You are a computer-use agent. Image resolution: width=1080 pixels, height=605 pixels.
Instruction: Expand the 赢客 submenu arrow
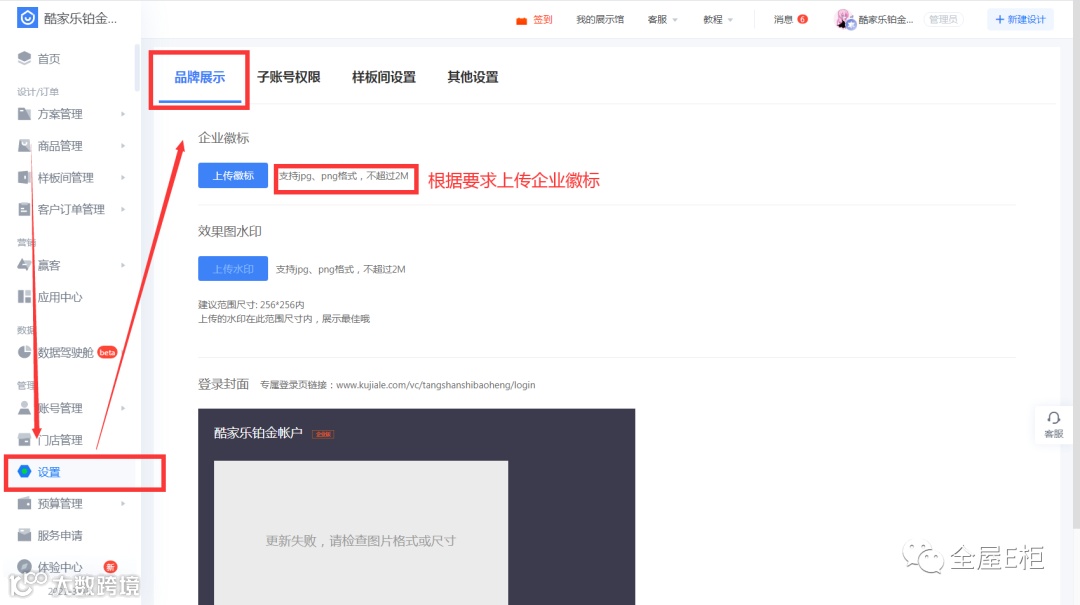[x=123, y=265]
